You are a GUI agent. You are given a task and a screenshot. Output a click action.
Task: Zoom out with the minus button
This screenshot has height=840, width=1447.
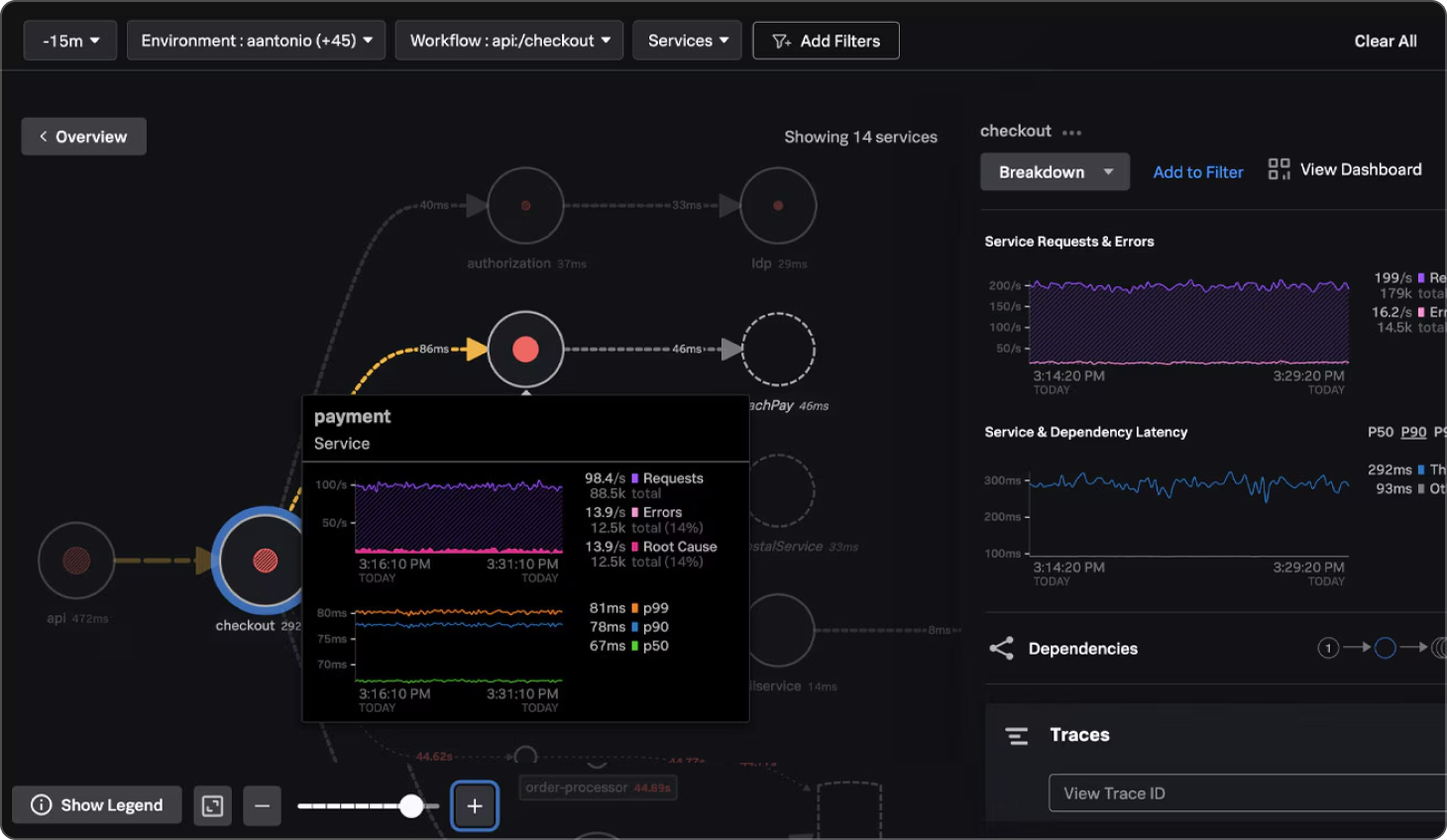262,805
